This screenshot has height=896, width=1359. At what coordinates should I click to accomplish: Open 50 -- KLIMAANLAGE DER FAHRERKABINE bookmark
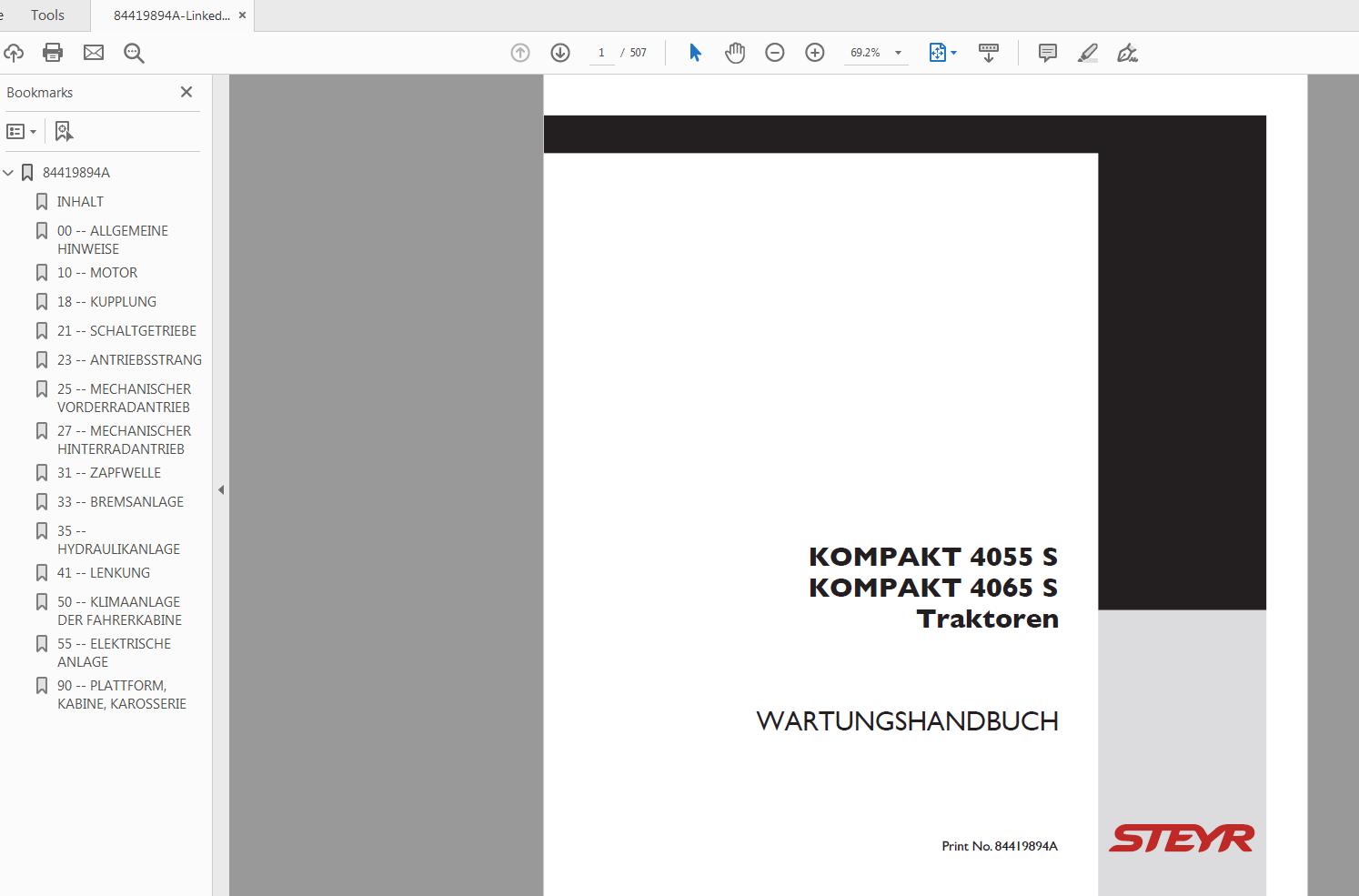pos(119,611)
